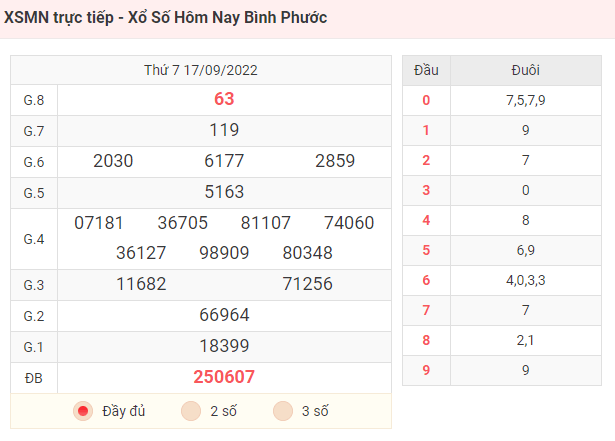
Task: Click the date header Thứ 7 17/09/2022
Action: coord(201,70)
